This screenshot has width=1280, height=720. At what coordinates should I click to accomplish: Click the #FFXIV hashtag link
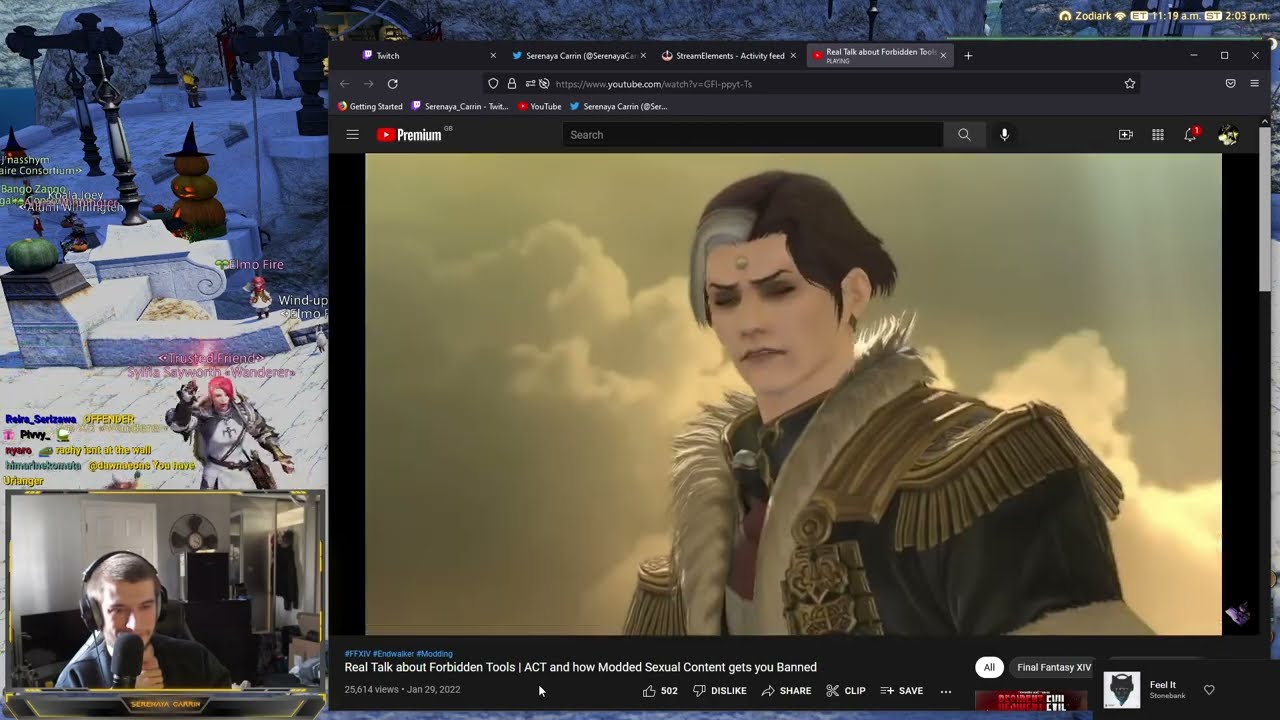tap(357, 654)
